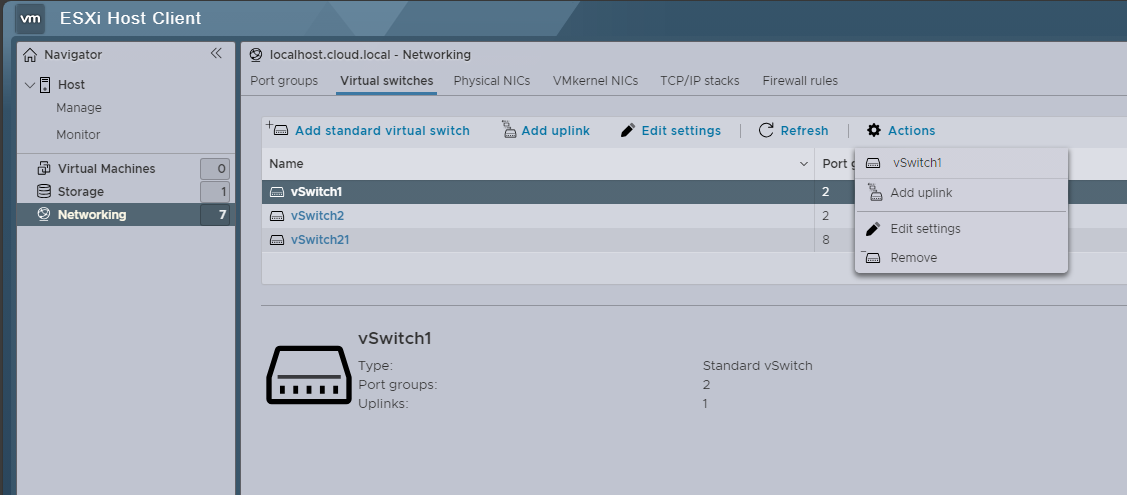
Task: Click the vSwitch1 row switch icon
Action: click(x=277, y=193)
